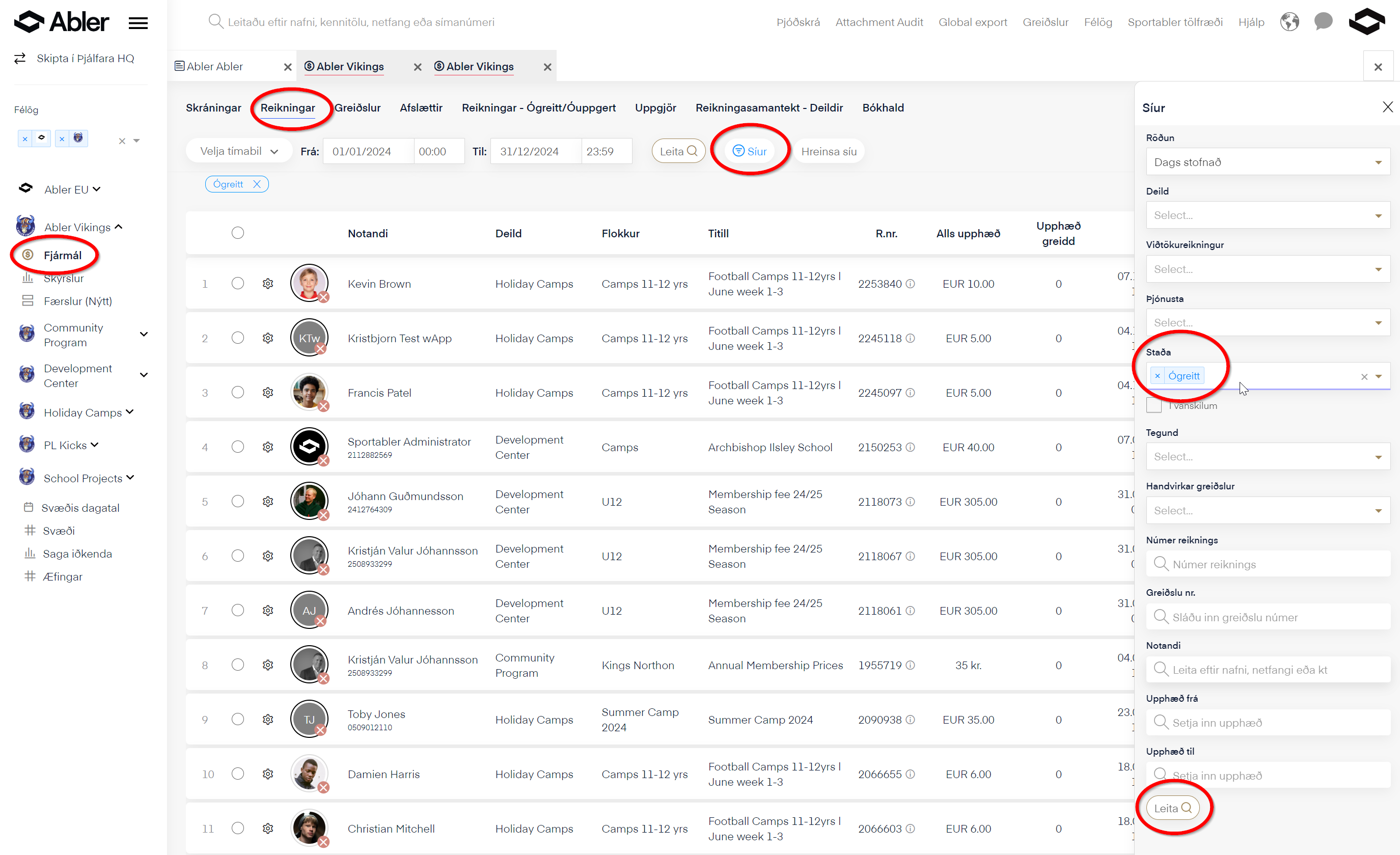The height and width of the screenshot is (855, 1400).
Task: Switch to the Greiðslur sub-tab
Action: [x=358, y=108]
